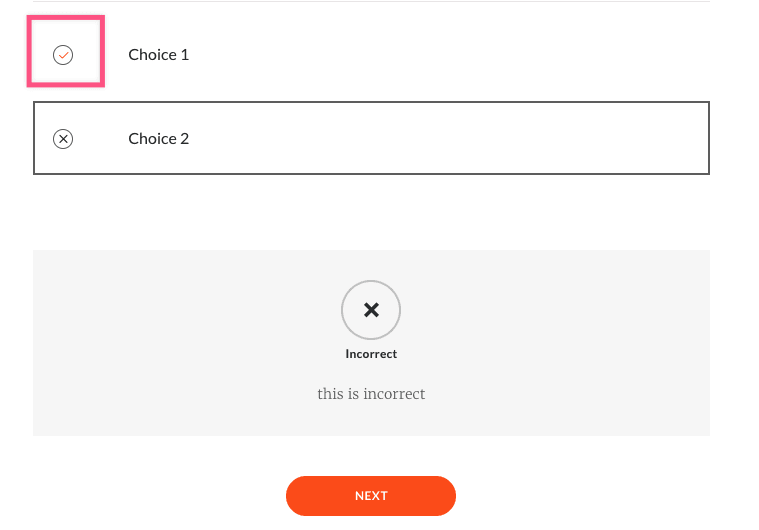This screenshot has height=530, width=759.
Task: Select the Choice 1 answer label
Action: coord(158,55)
